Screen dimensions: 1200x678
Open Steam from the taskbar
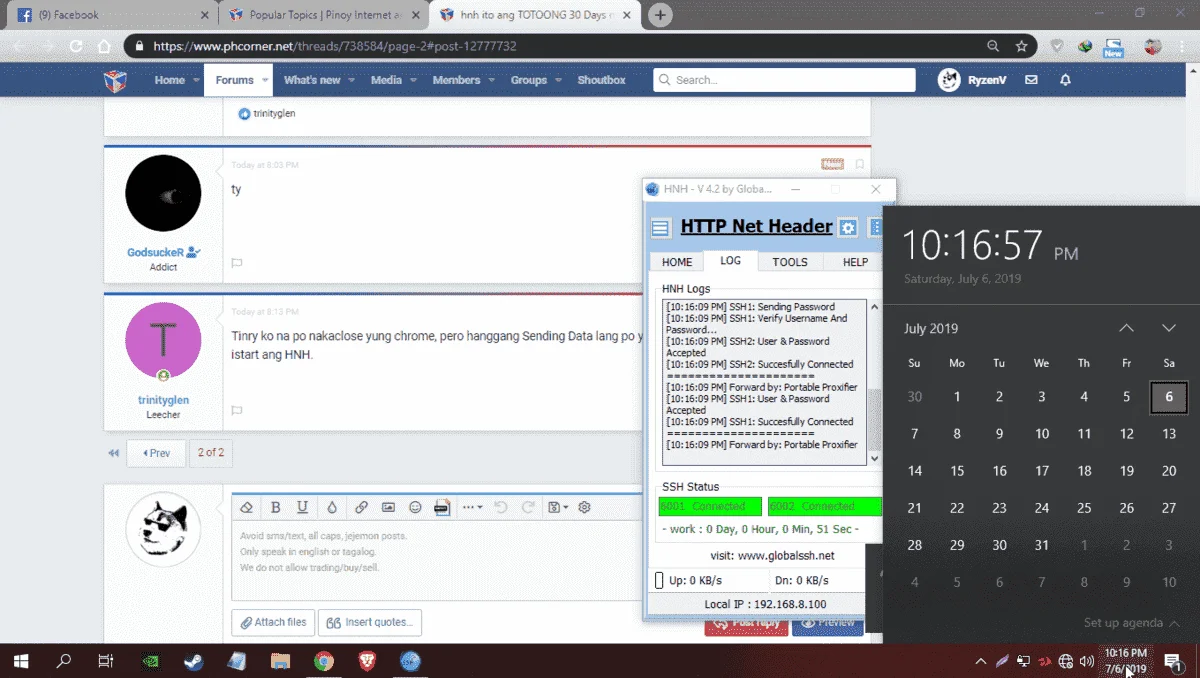tap(192, 661)
